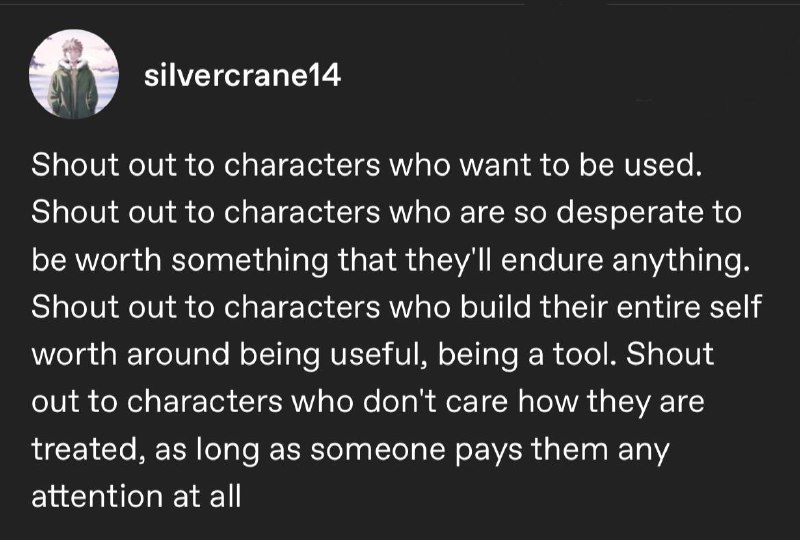Click the silvercrane14 username
Image resolution: width=800 pixels, height=540 pixels.
tap(242, 76)
